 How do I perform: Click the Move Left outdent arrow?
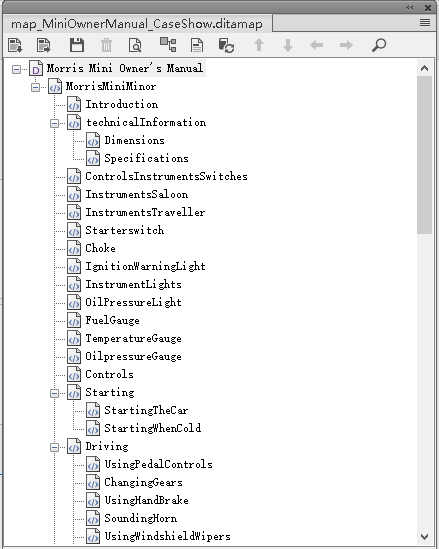pyautogui.click(x=316, y=45)
